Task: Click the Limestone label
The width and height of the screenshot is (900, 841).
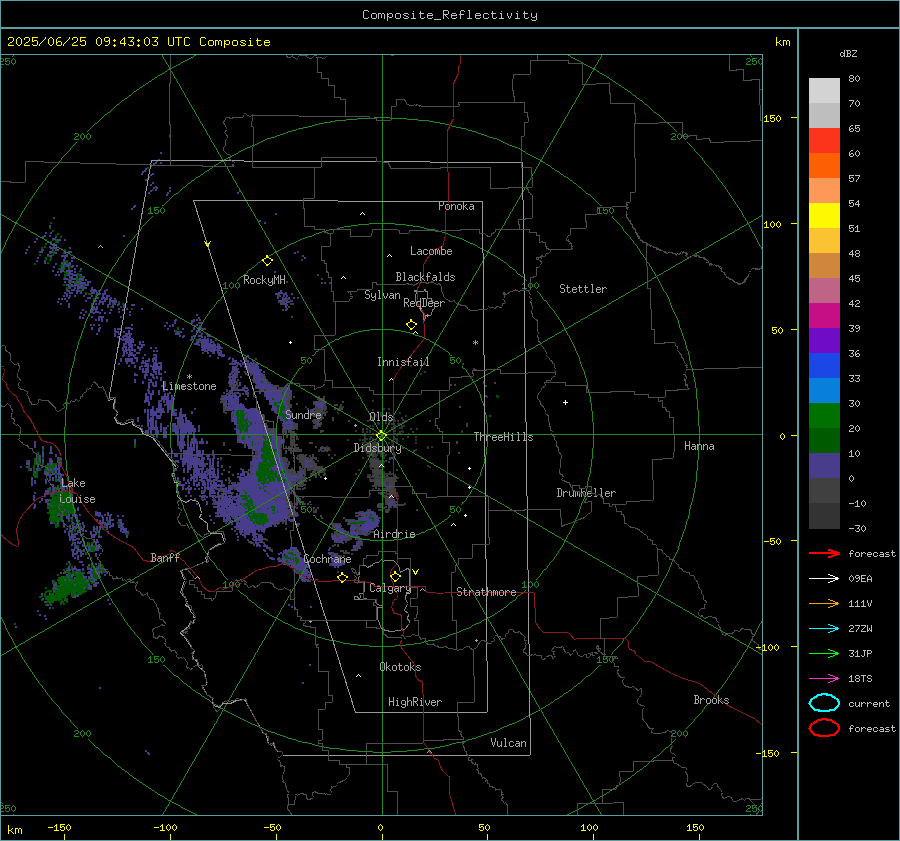Action: point(189,386)
